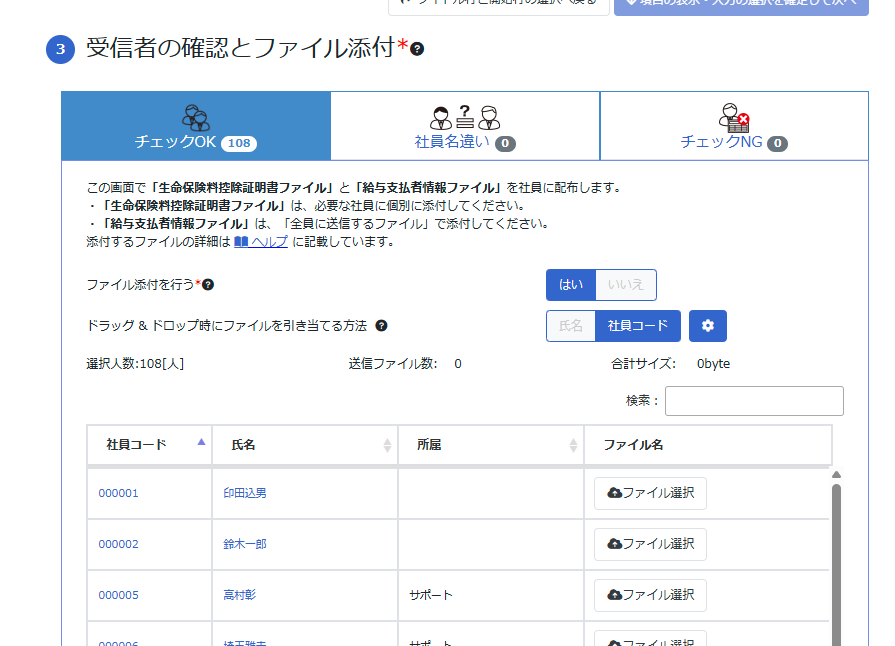The width and height of the screenshot is (895, 646).
Task: Open gear settings button beside 社員コード
Action: pyautogui.click(x=708, y=326)
